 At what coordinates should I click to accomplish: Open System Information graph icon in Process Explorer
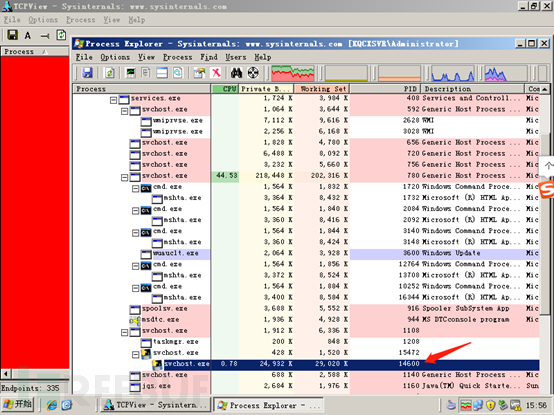(131, 73)
